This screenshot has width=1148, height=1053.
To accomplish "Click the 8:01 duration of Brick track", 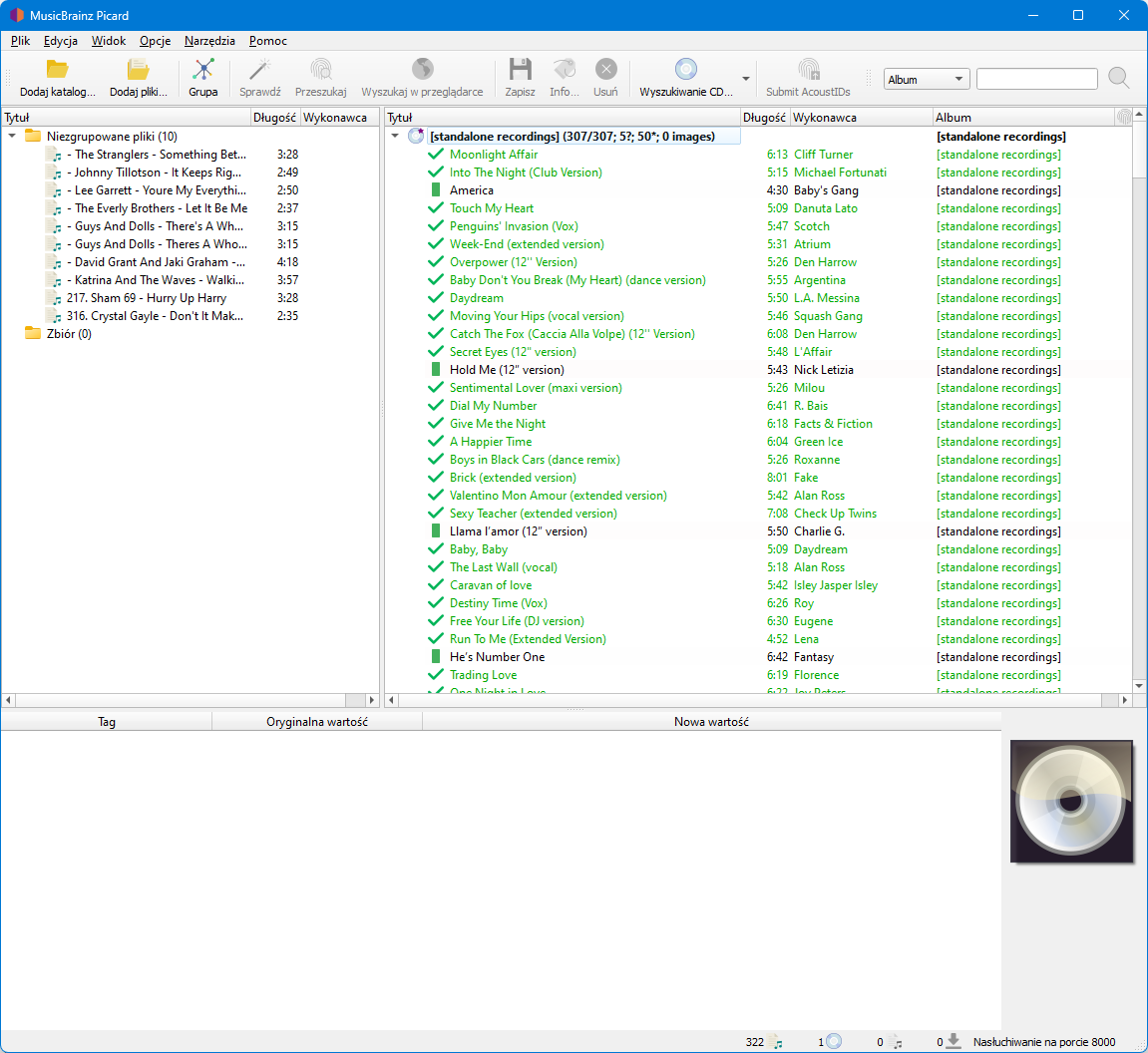I will point(777,477).
